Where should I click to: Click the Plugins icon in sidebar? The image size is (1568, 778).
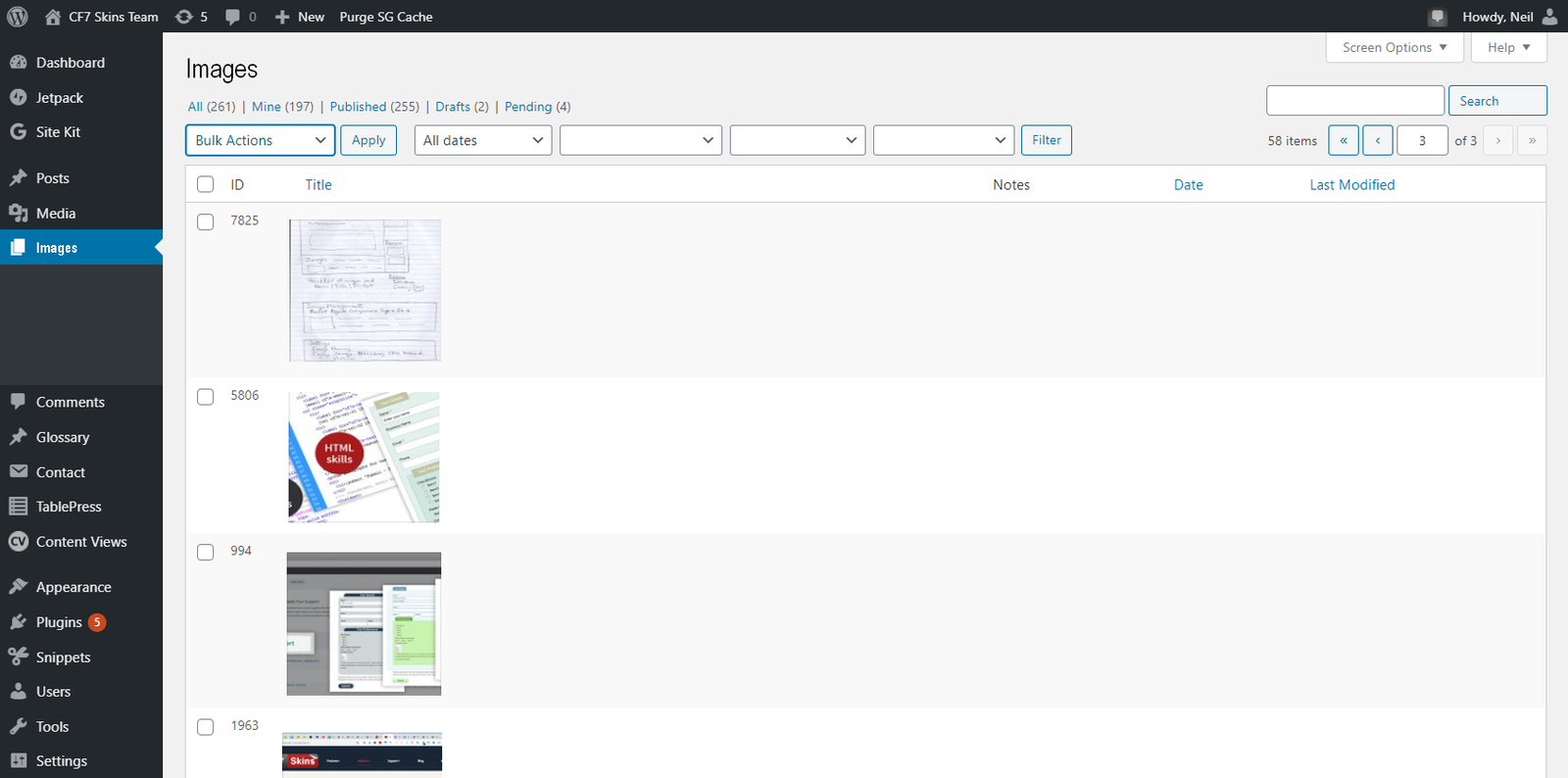tap(18, 622)
